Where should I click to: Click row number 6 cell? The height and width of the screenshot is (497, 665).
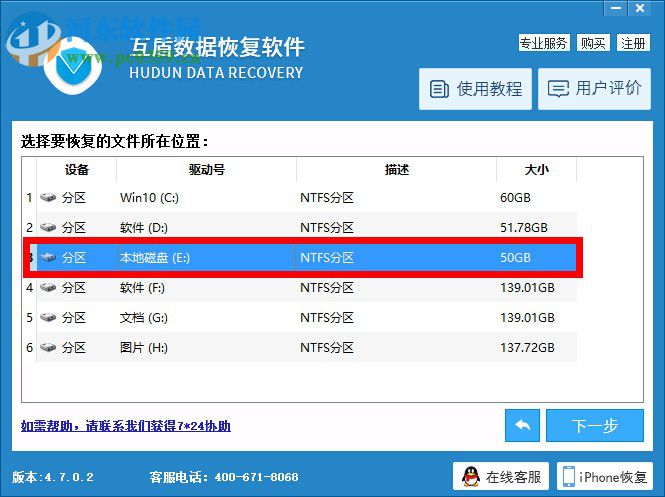29,348
